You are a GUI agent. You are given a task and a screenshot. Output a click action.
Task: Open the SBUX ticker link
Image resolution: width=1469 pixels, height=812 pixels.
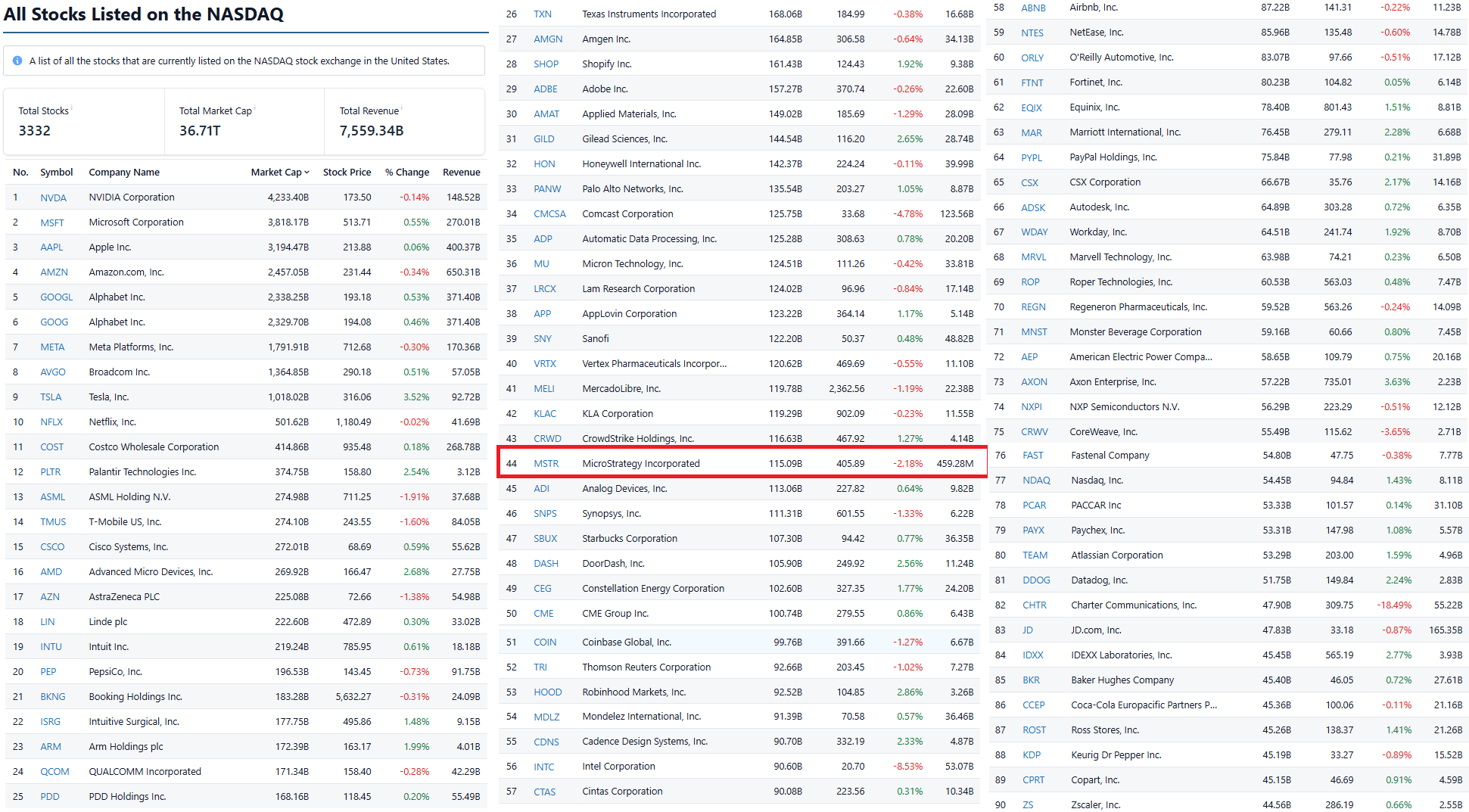pos(546,539)
